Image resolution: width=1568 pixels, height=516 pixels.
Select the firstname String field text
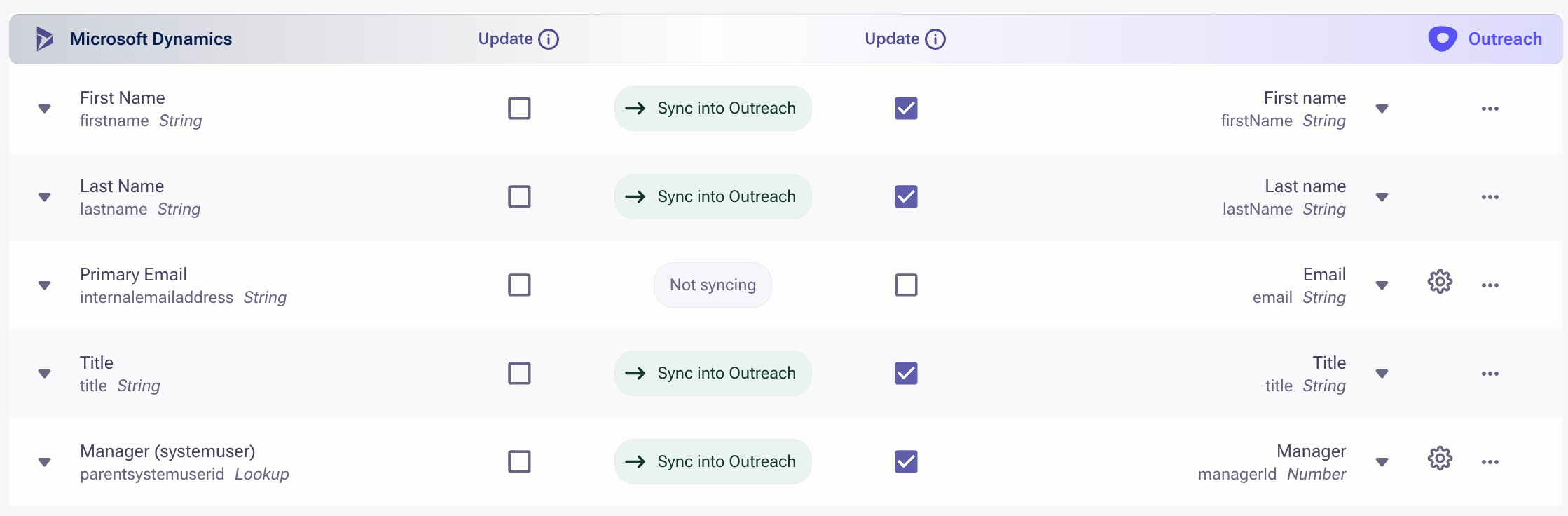click(x=141, y=121)
